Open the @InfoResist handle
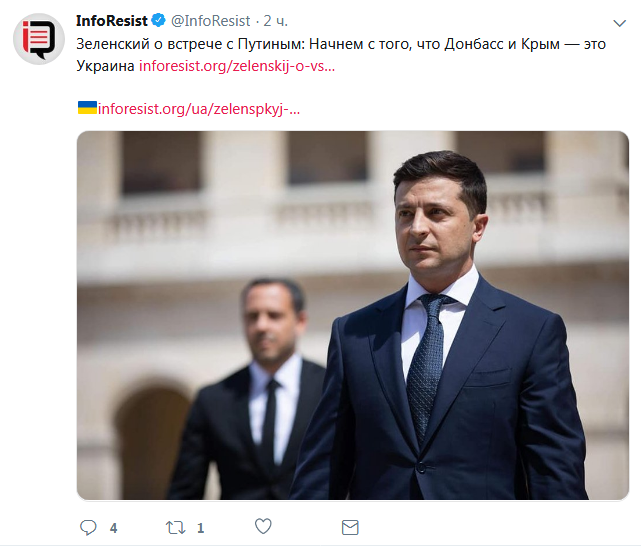641x546 pixels. point(211,21)
